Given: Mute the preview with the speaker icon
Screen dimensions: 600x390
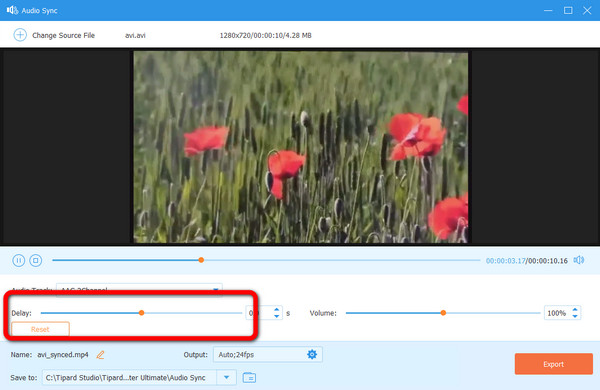Looking at the screenshot, I should point(579,260).
